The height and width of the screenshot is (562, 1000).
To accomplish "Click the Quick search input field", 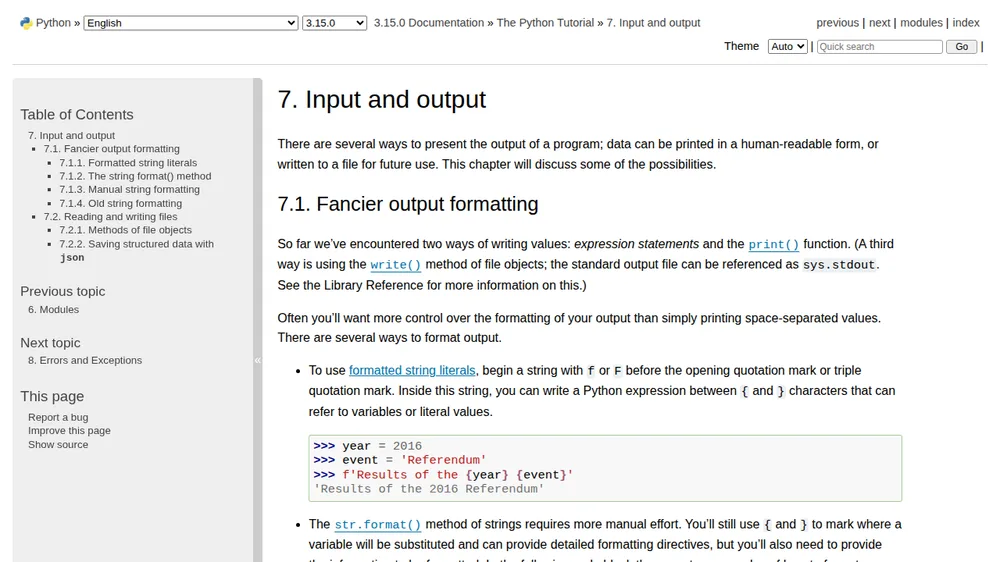I will point(879,47).
